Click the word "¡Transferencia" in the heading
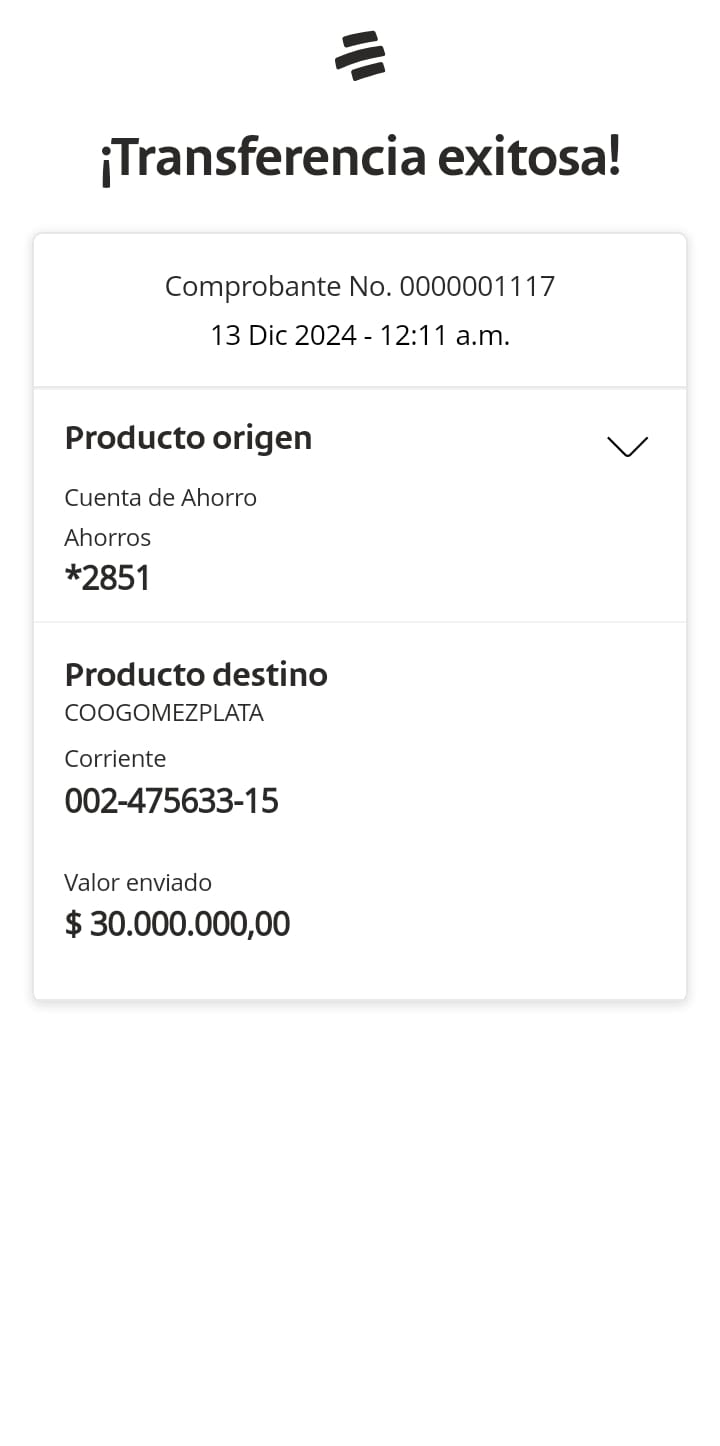Image resolution: width=720 pixels, height=1446 pixels. [x=262, y=159]
